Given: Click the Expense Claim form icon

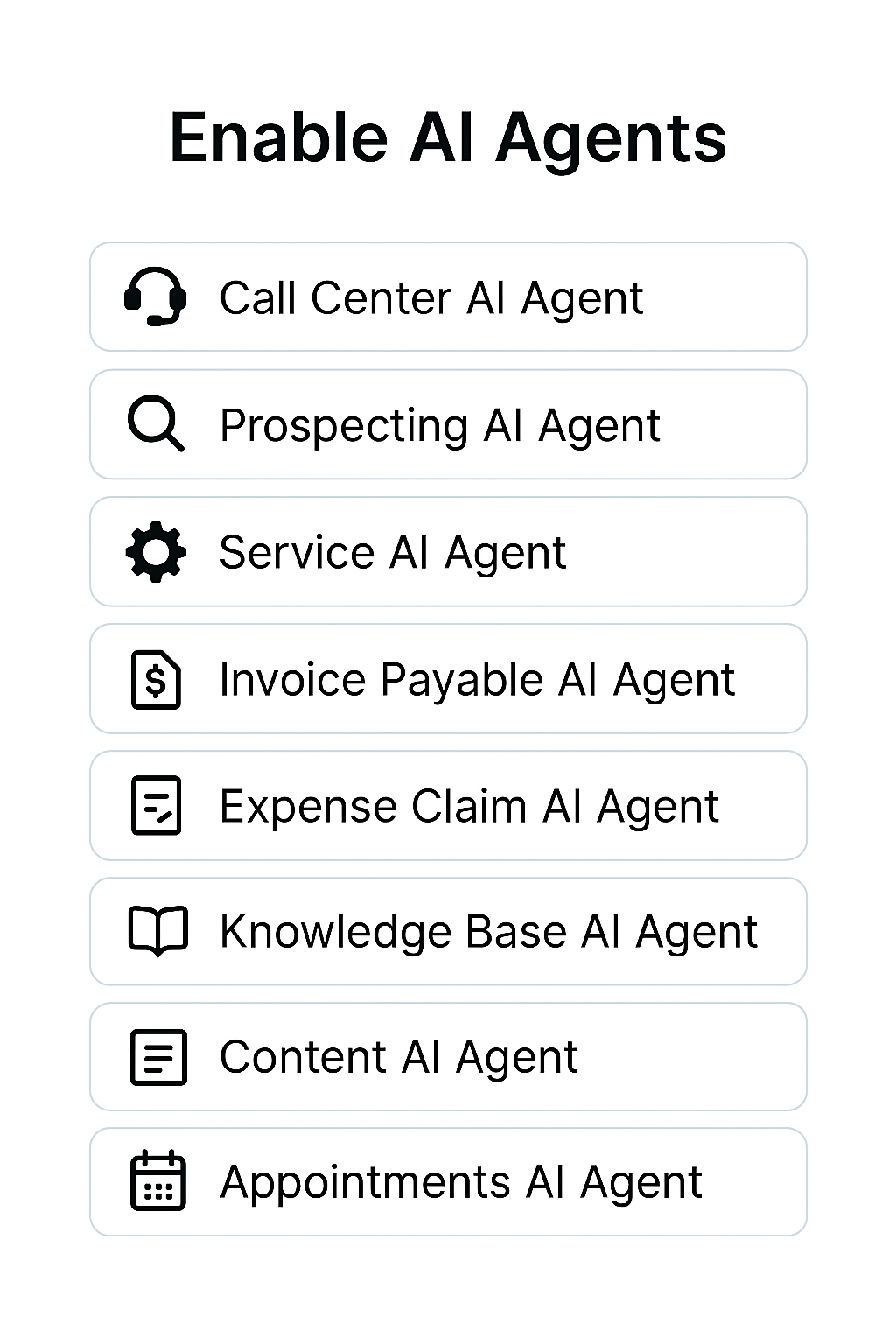Looking at the screenshot, I should (156, 805).
